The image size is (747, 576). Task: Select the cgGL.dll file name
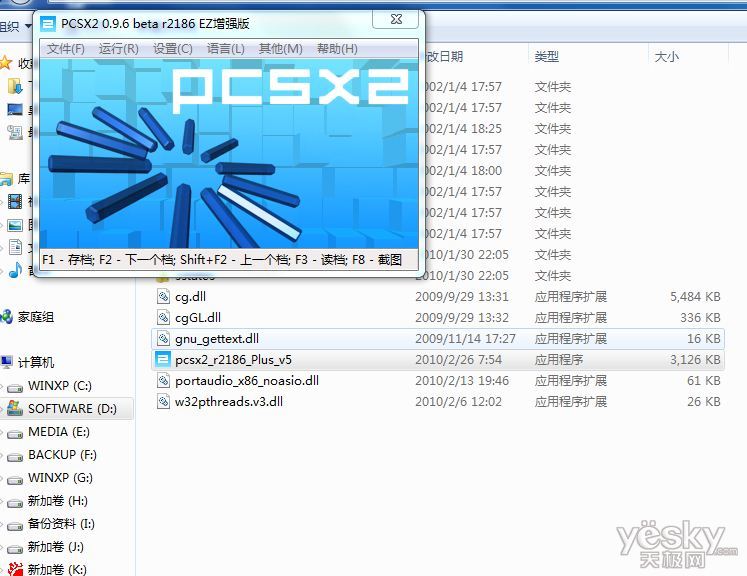(198, 318)
